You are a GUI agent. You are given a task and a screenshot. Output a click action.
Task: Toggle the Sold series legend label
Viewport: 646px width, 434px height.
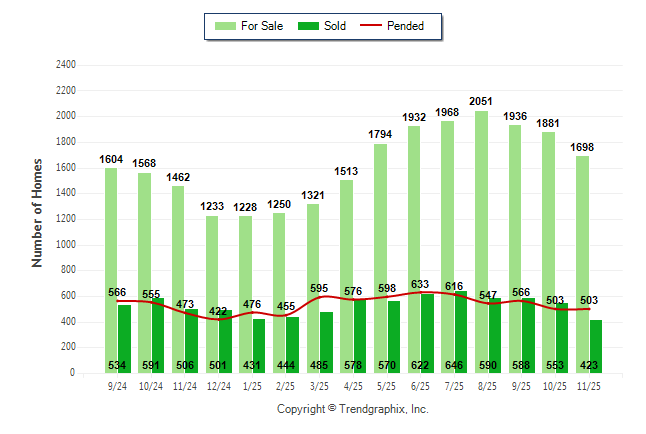click(335, 26)
